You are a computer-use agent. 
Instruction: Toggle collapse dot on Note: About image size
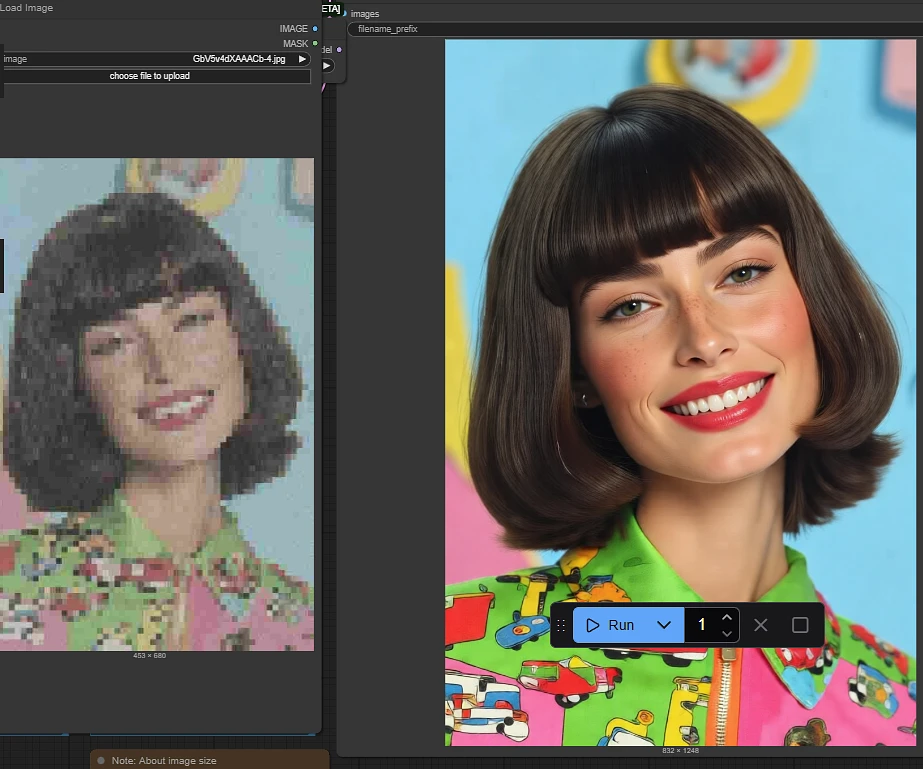click(101, 760)
